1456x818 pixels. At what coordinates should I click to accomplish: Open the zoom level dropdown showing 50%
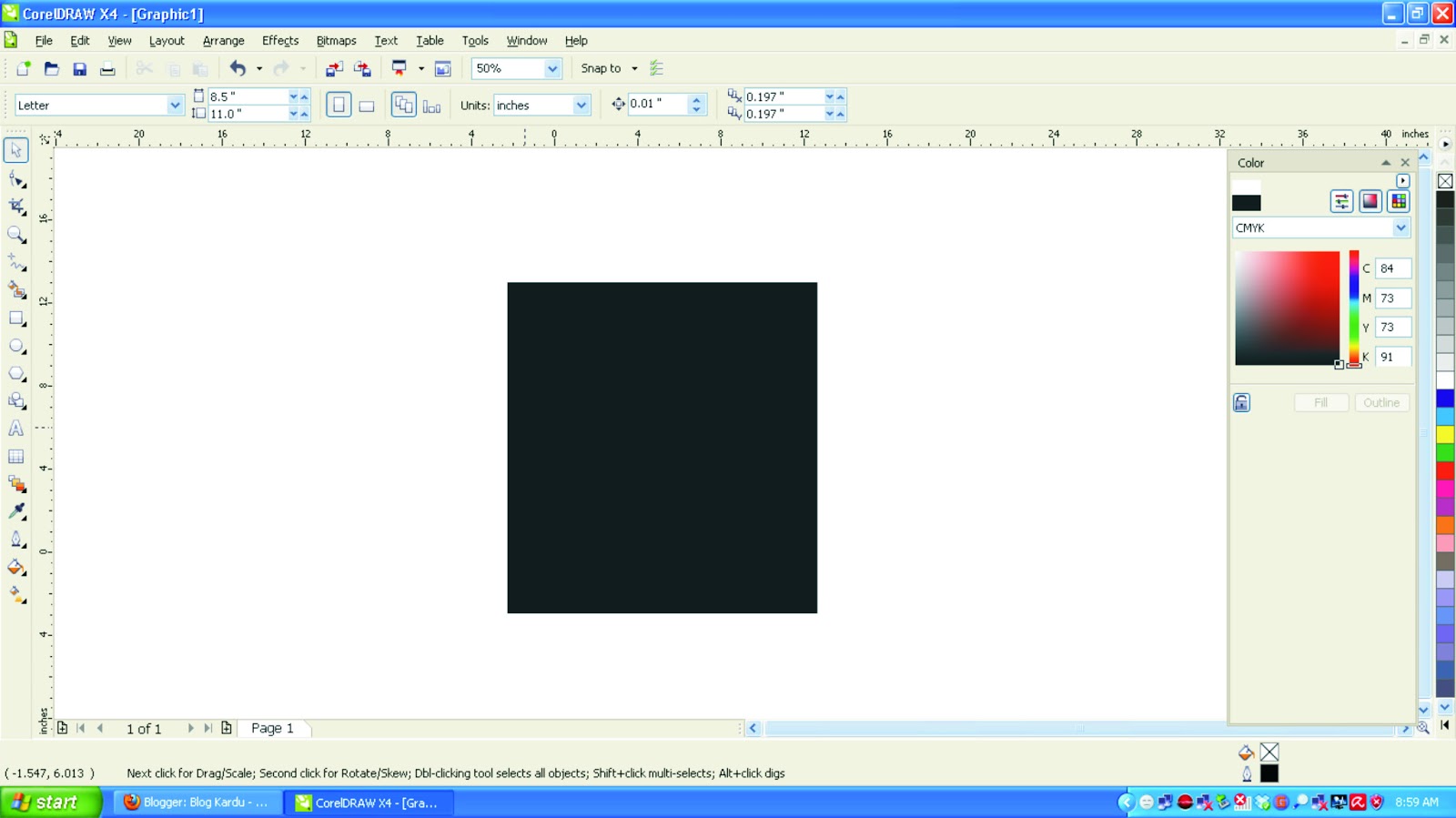(x=551, y=68)
